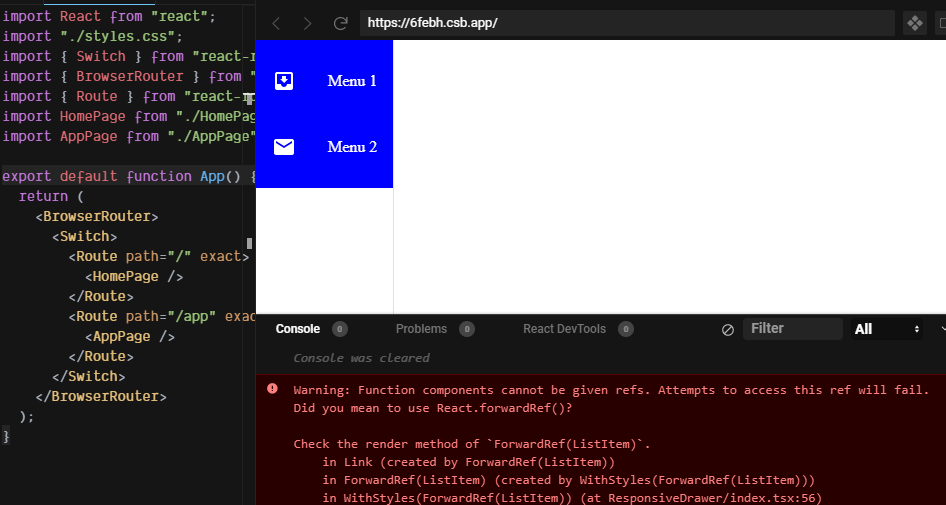
Task: Click the counter badge beside the Problems tab
Action: pos(467,329)
